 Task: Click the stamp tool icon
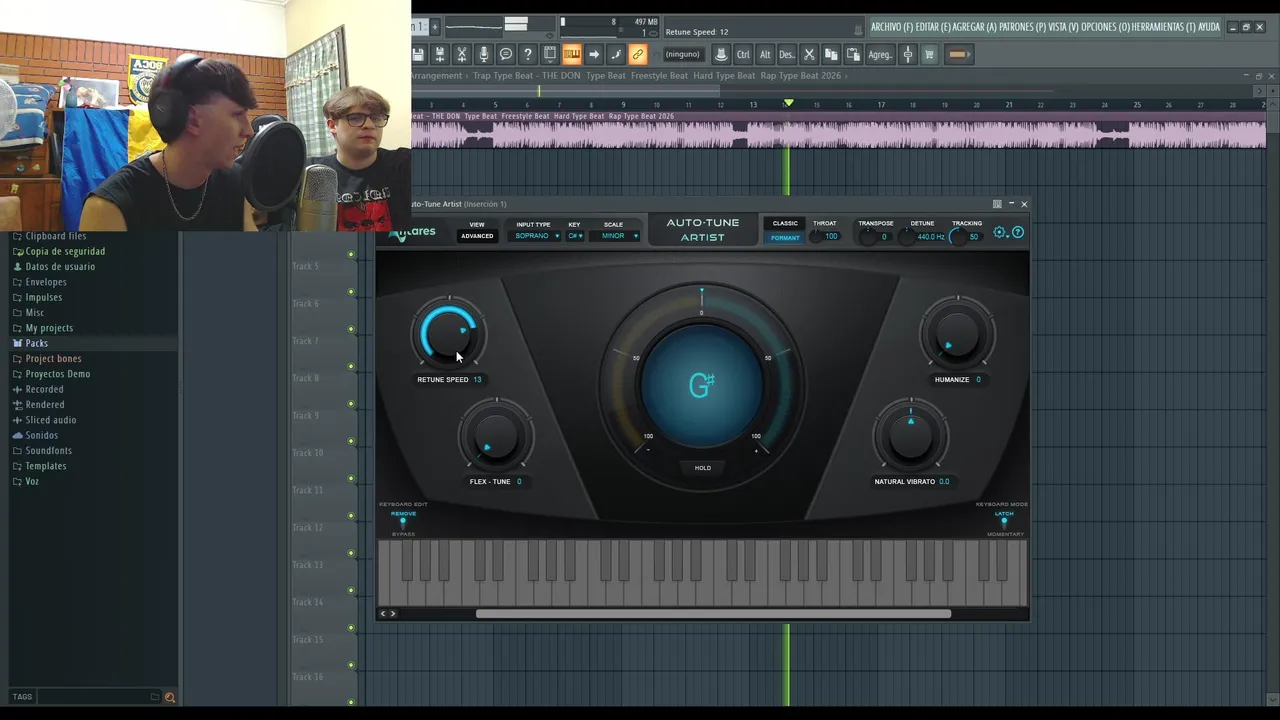(721, 54)
